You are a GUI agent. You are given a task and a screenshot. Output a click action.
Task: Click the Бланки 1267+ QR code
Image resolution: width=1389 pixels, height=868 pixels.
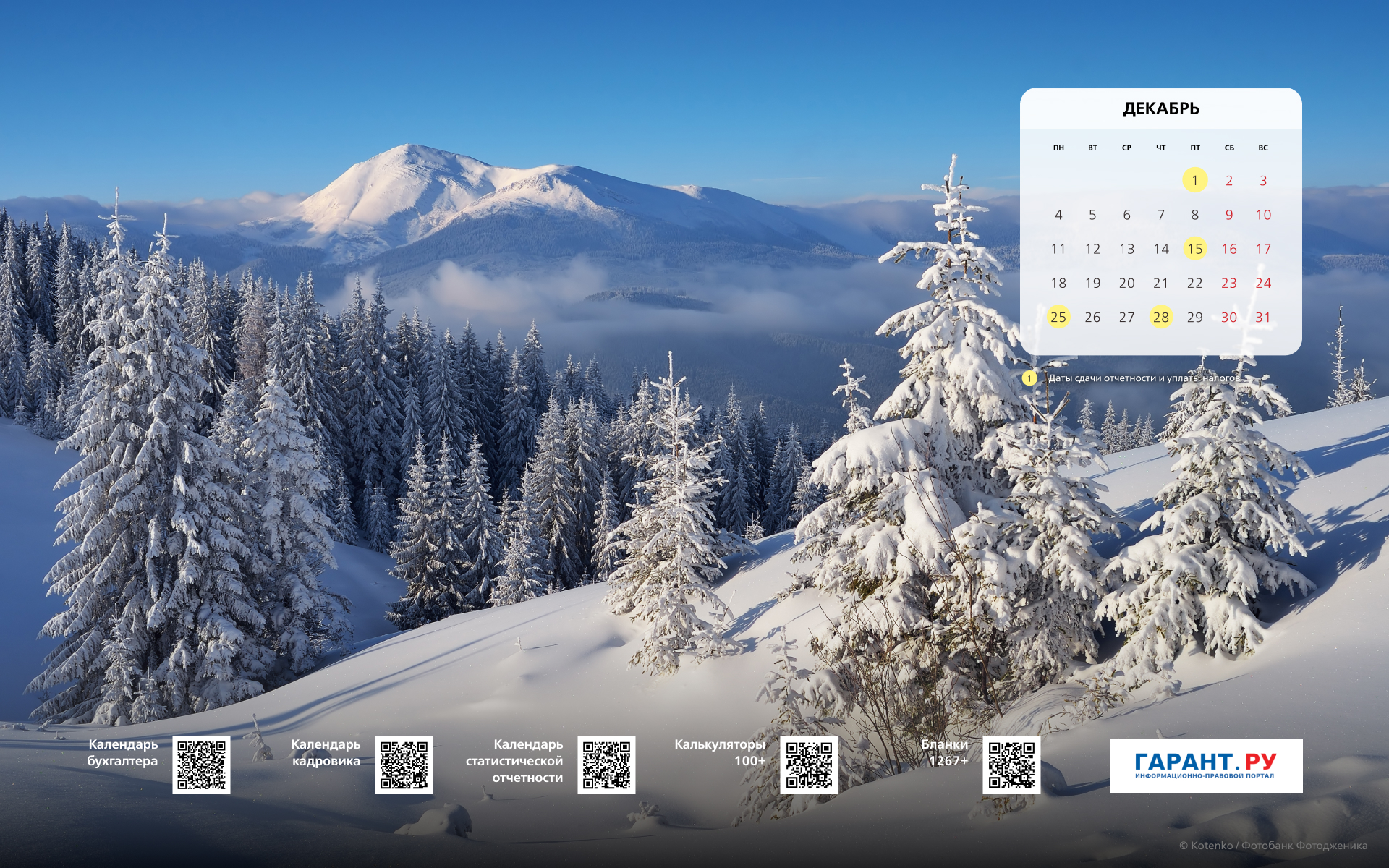tap(1011, 765)
